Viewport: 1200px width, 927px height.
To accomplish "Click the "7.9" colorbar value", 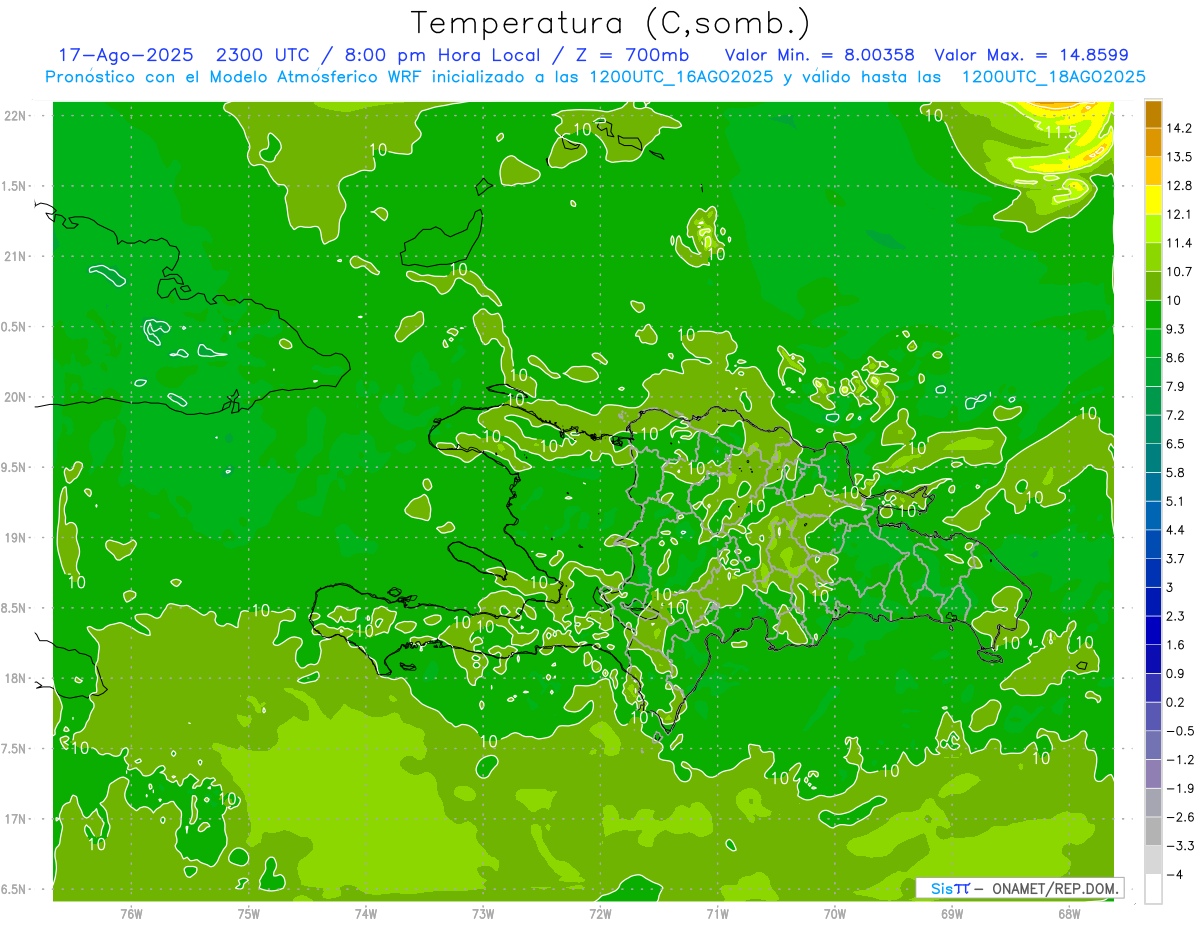I will coord(1176,386).
